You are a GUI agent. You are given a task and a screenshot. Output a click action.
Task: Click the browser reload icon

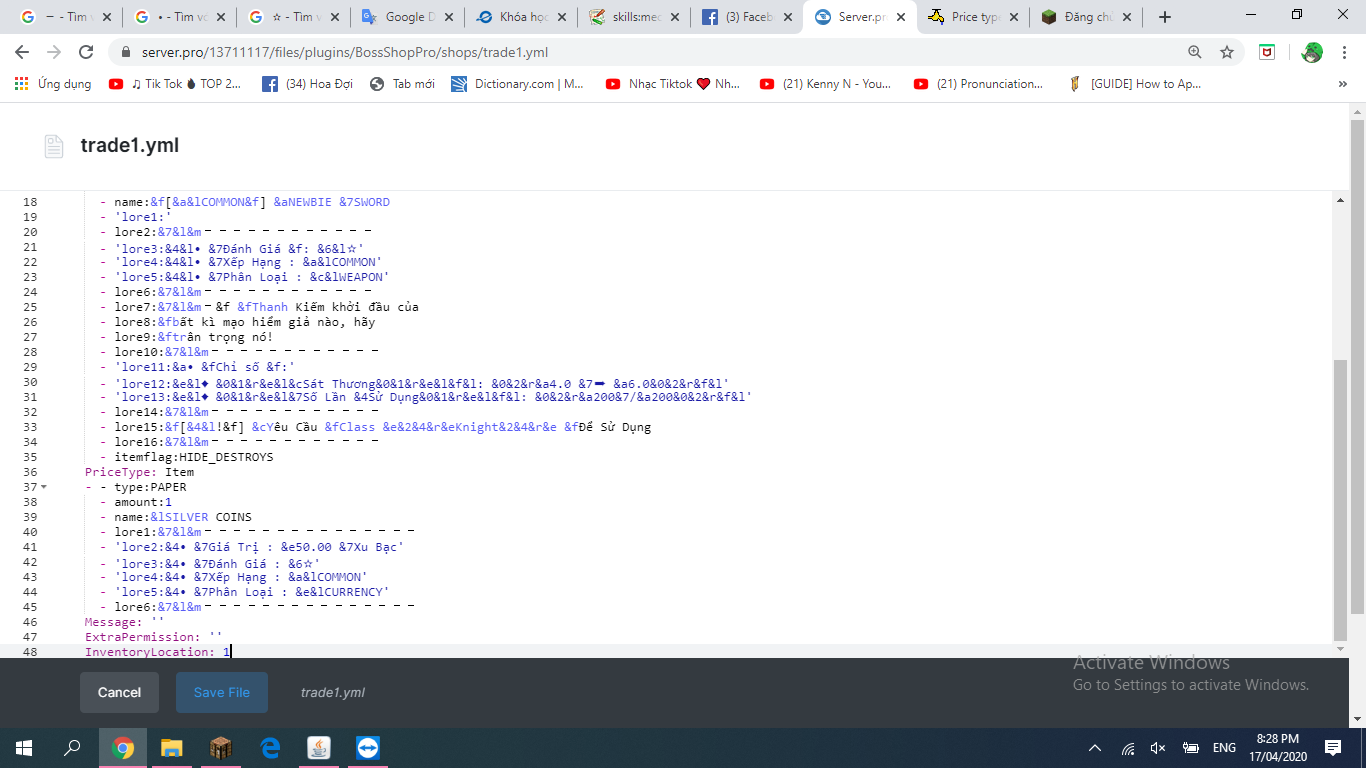pyautogui.click(x=86, y=52)
